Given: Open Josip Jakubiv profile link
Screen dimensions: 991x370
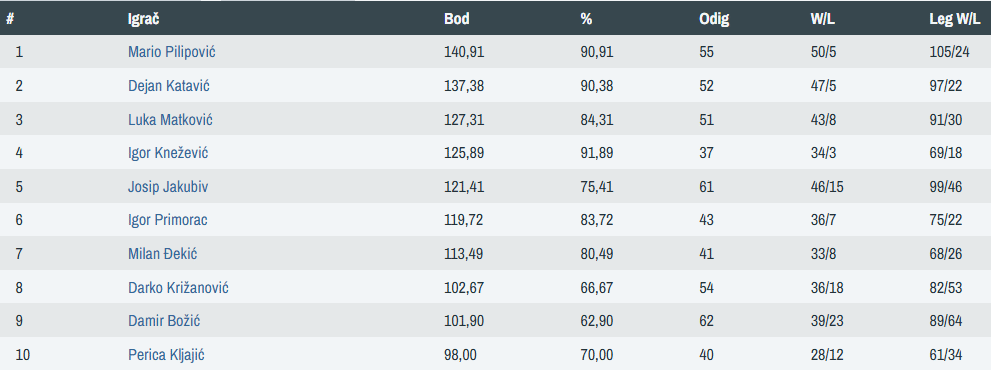Looking at the screenshot, I should [168, 187].
